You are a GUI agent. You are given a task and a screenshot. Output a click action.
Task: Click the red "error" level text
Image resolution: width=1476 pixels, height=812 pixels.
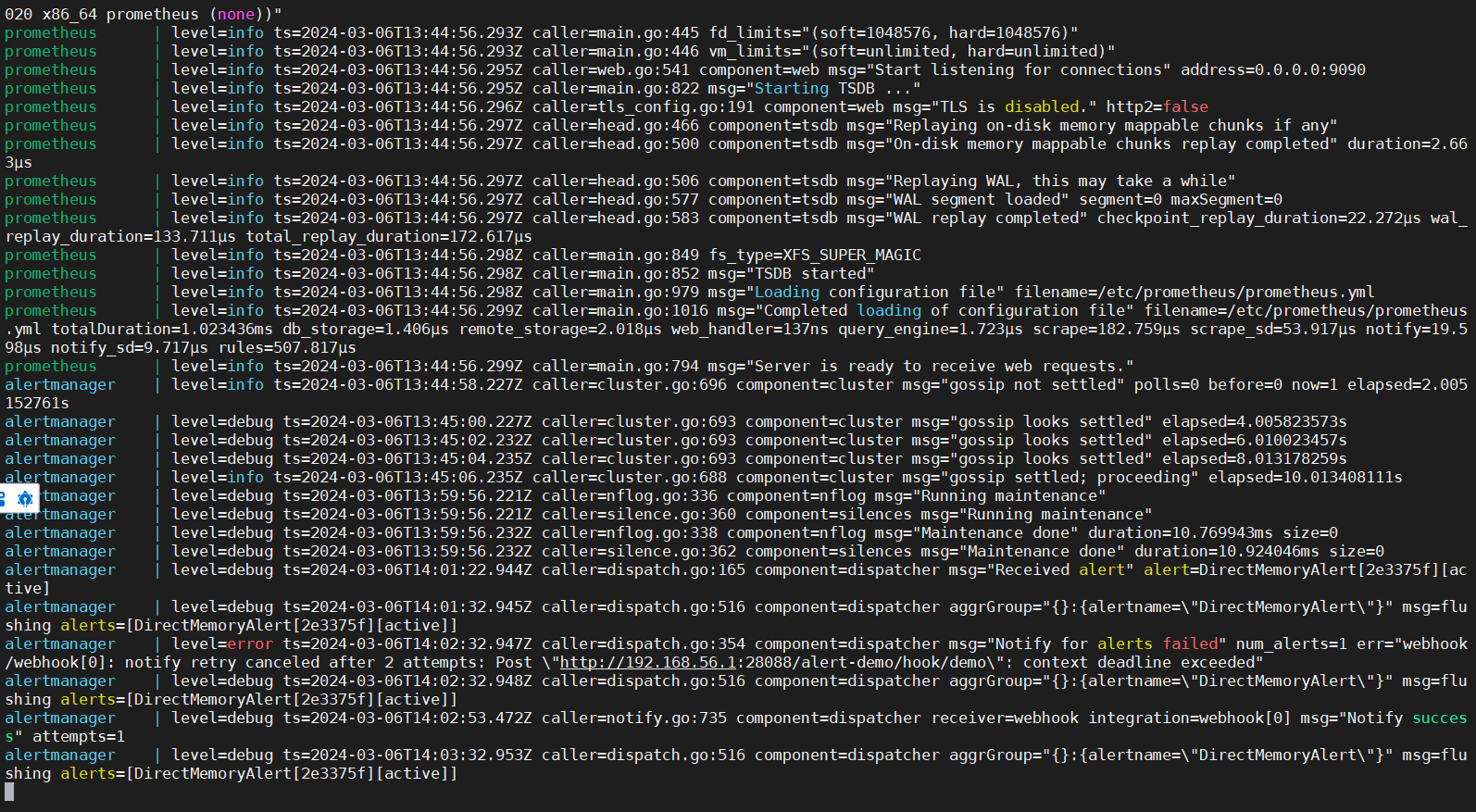[x=250, y=643]
